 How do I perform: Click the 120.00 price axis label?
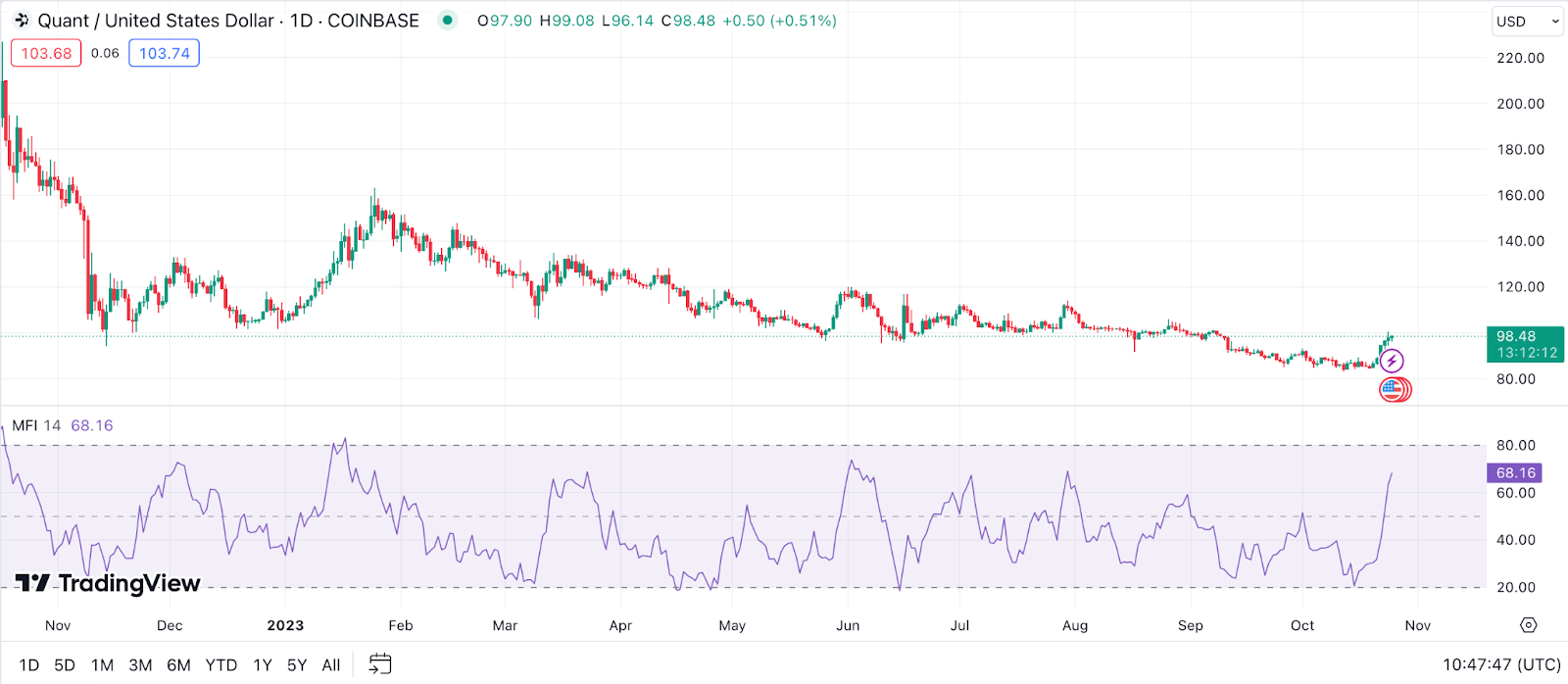coord(1520,287)
